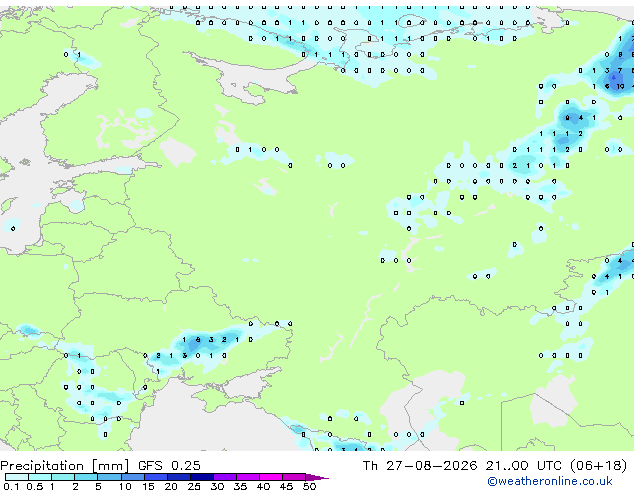Image resolution: width=634 pixels, height=490 pixels.
Task: Select the 5–10 mm legend swatch
Action: click(x=109, y=477)
